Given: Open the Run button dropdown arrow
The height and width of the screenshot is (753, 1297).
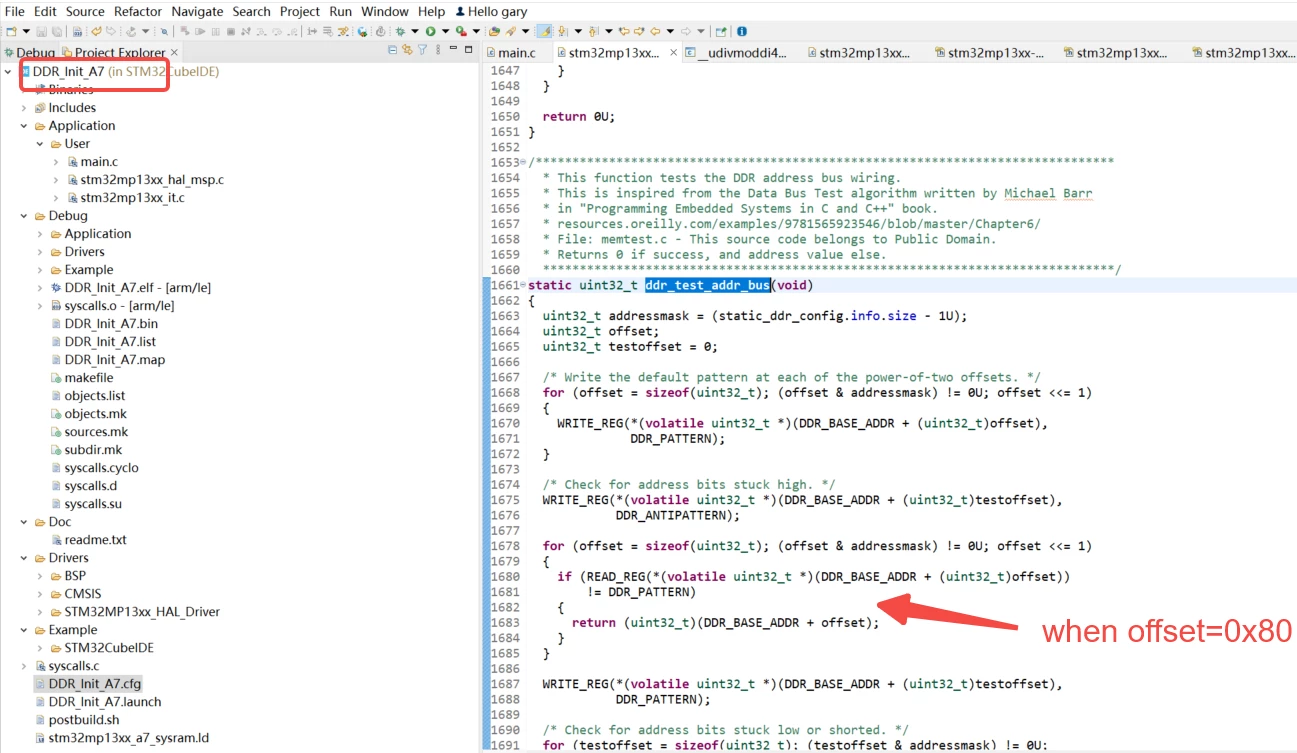Looking at the screenshot, I should 445,31.
